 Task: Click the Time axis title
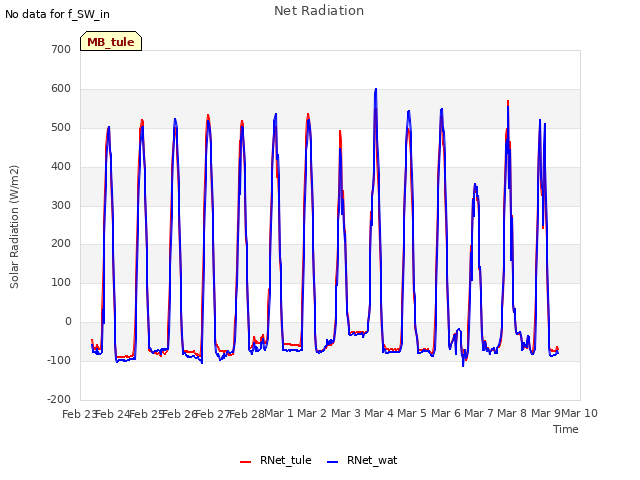click(x=565, y=429)
